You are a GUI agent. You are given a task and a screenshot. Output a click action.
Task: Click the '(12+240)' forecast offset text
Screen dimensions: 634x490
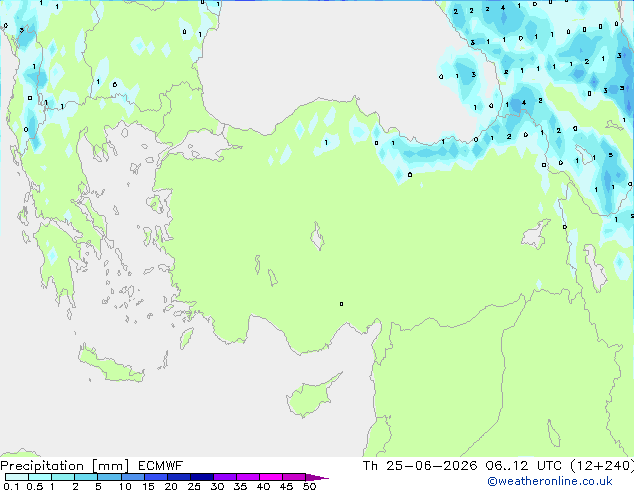coord(602,466)
